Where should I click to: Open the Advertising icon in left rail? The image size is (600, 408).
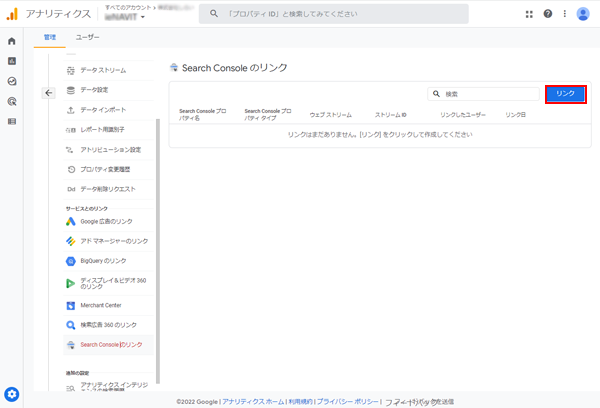(12, 101)
